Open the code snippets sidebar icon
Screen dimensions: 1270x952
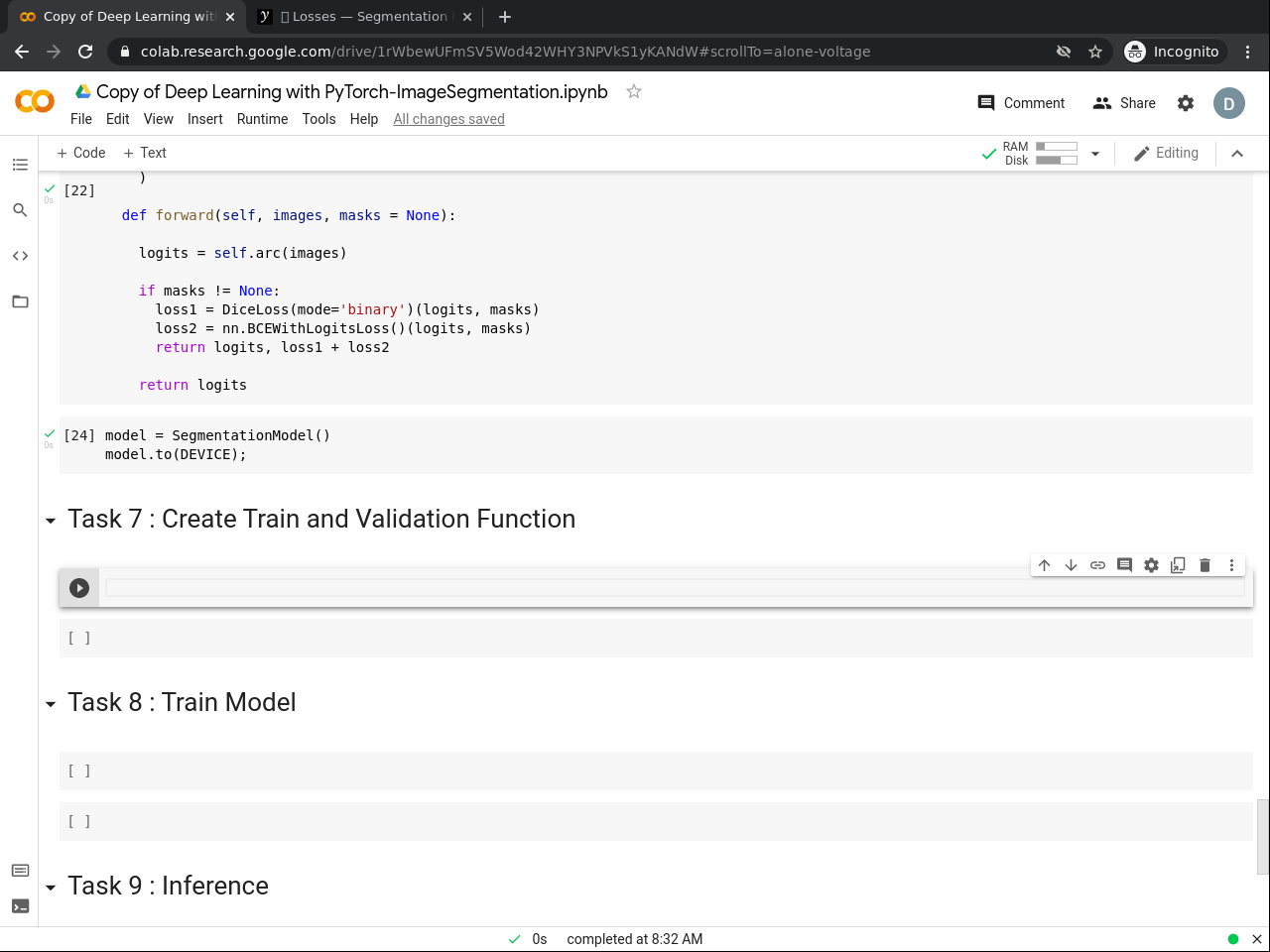[x=20, y=256]
